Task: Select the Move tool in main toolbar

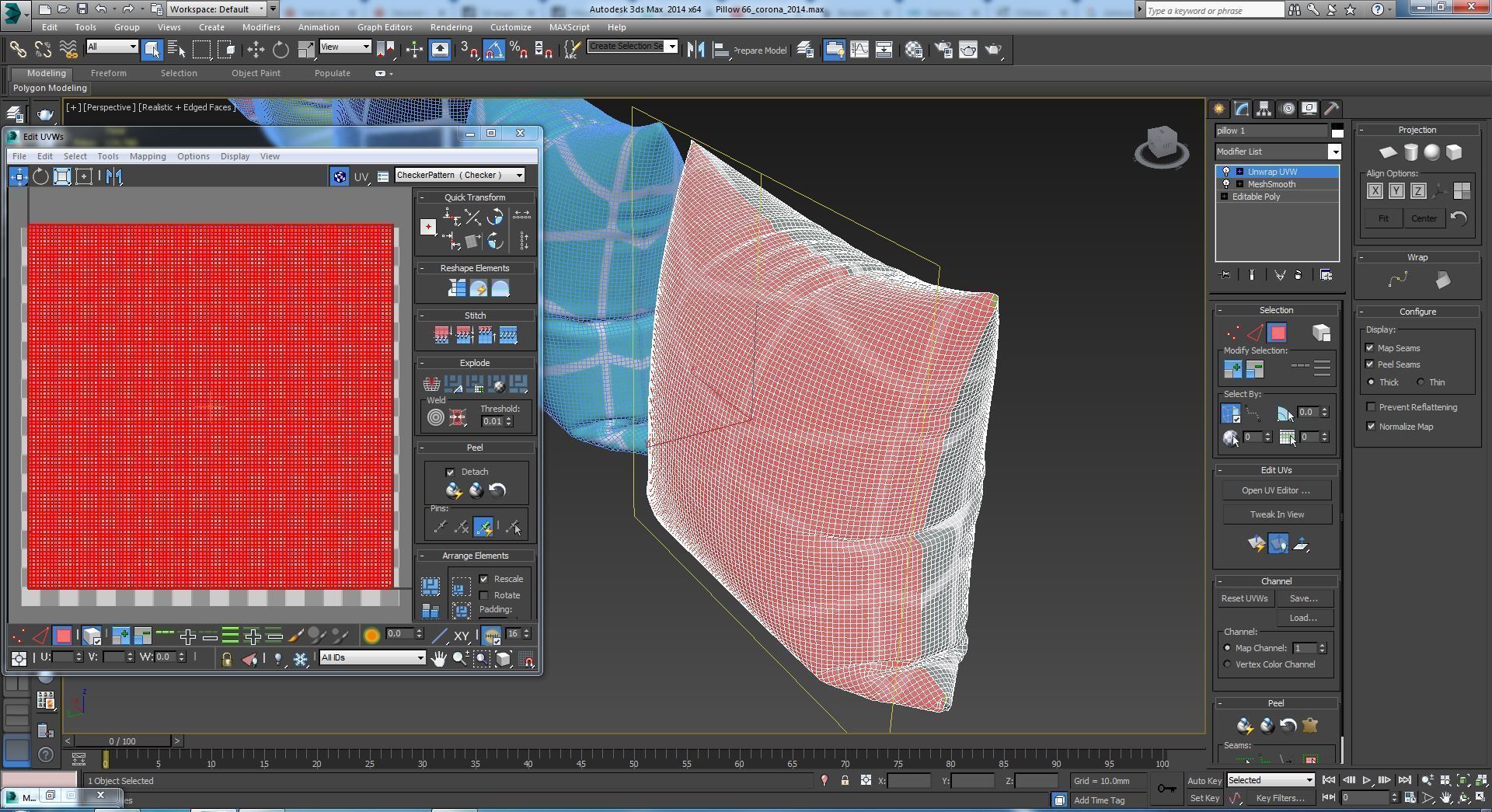Action: (256, 50)
